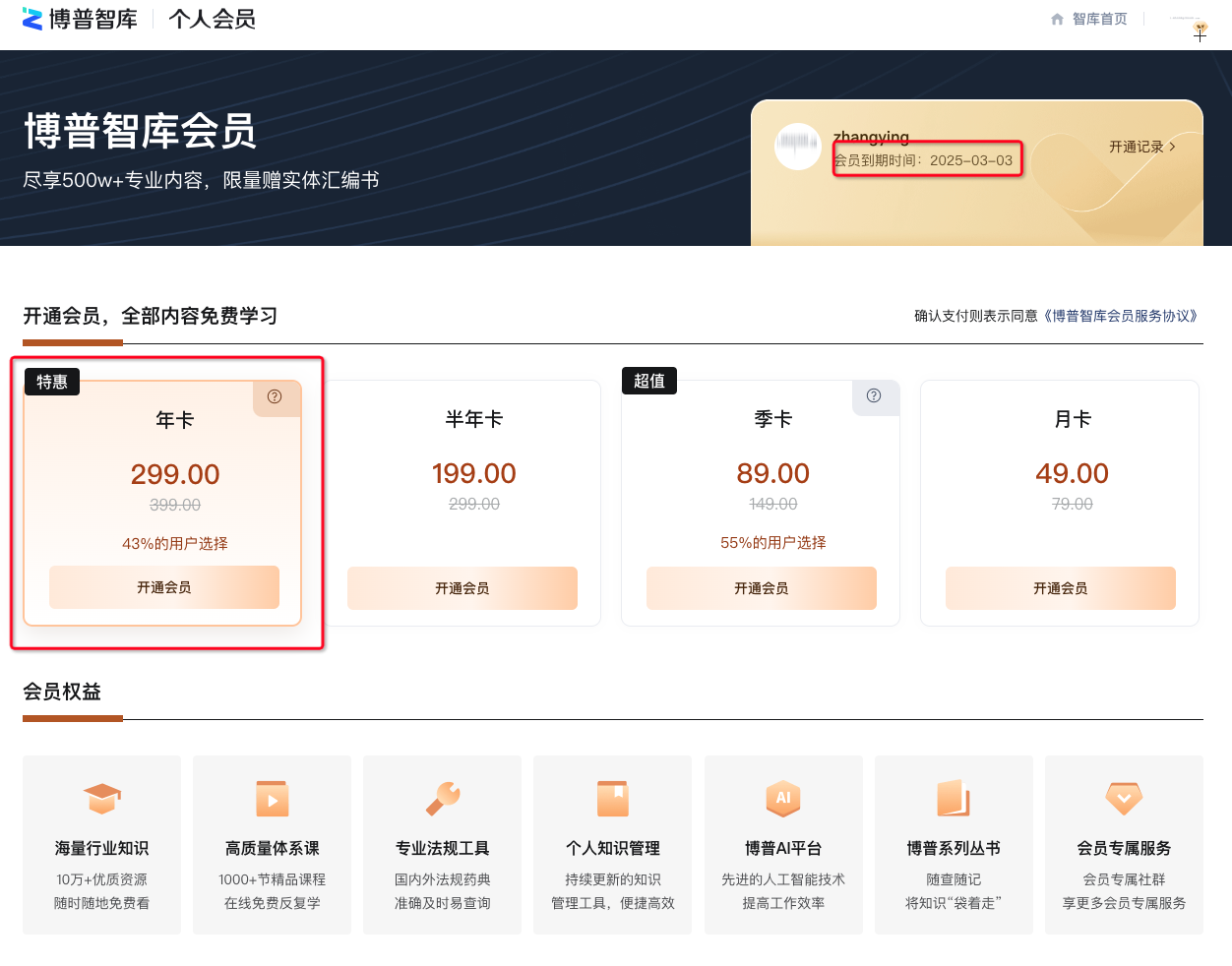Open 《博普智库会员服务协议》 link
The image size is (1232, 966).
click(1121, 316)
